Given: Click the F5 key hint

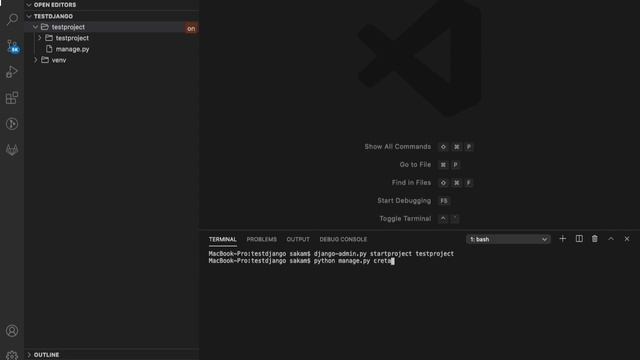Looking at the screenshot, I should pyautogui.click(x=444, y=200).
